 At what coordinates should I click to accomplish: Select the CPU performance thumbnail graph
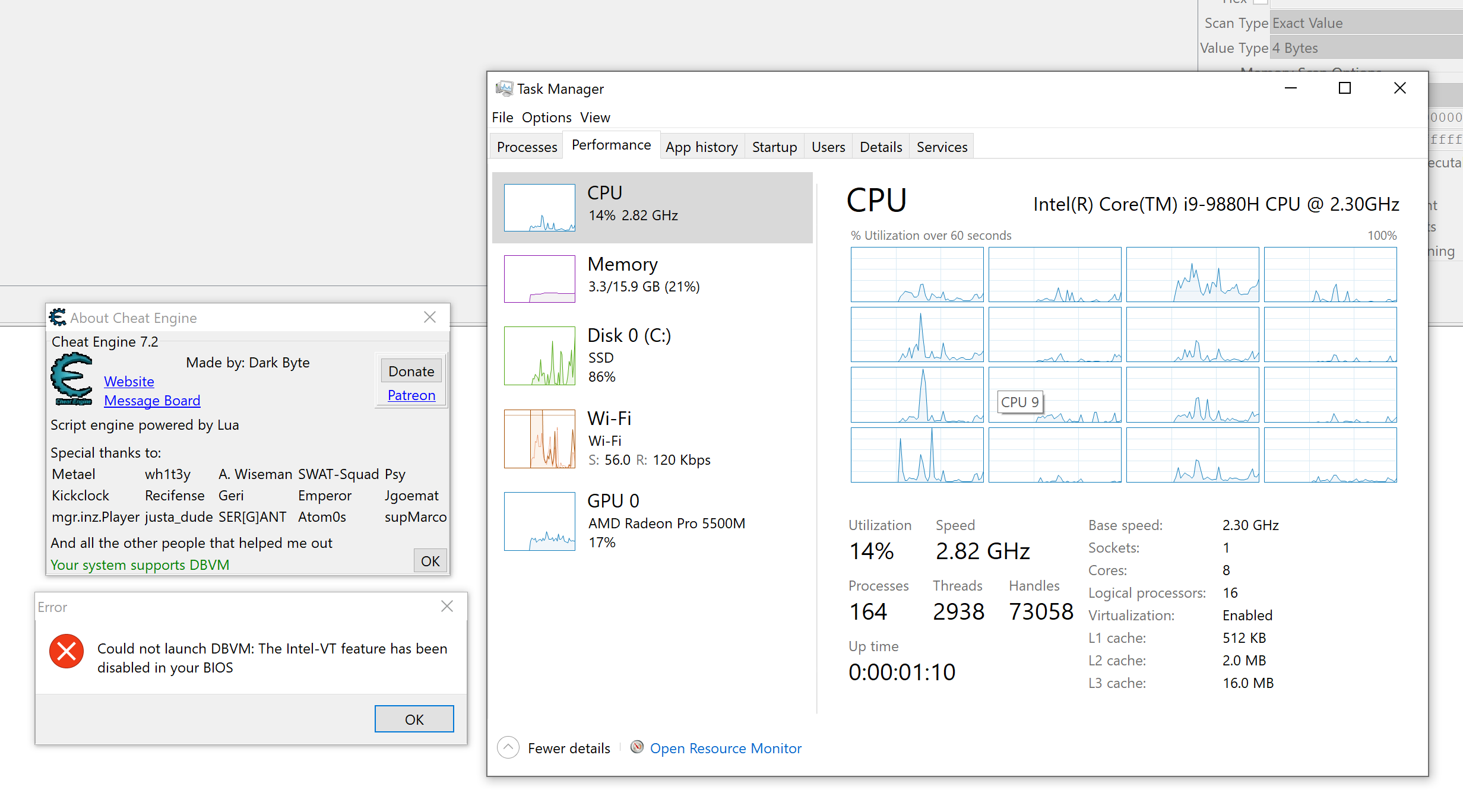(x=539, y=208)
